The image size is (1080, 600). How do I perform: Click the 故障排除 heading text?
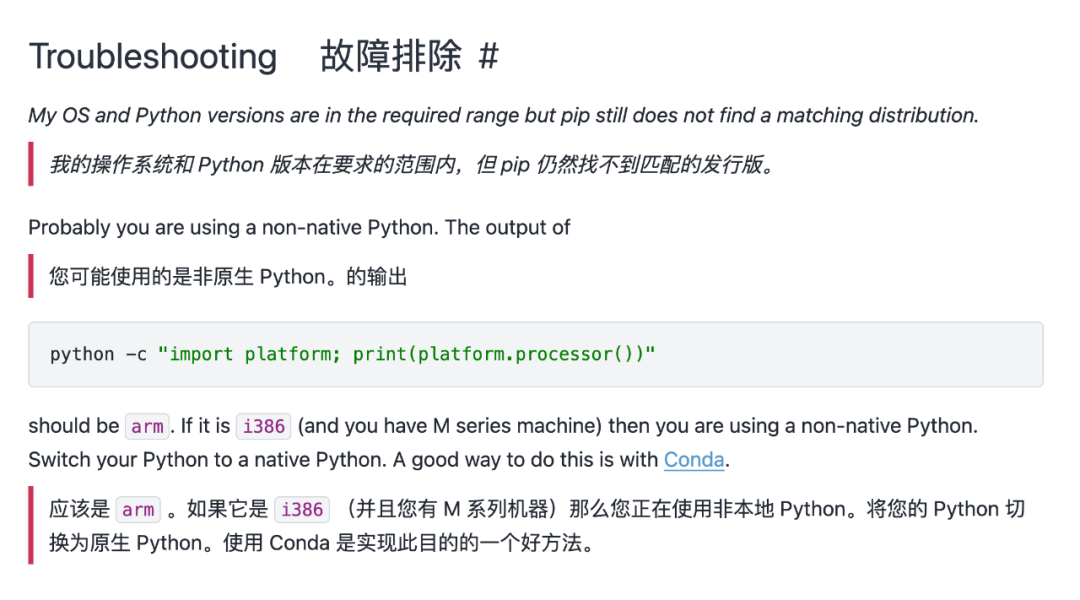(390, 57)
